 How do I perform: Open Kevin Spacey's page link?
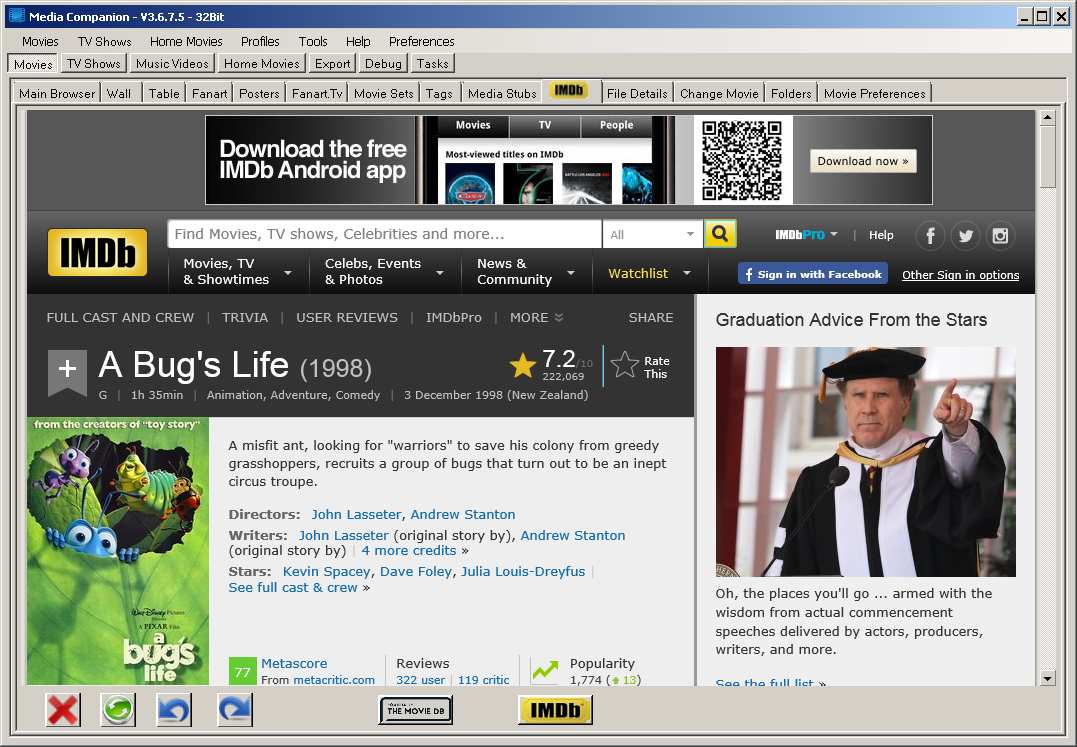tap(327, 571)
